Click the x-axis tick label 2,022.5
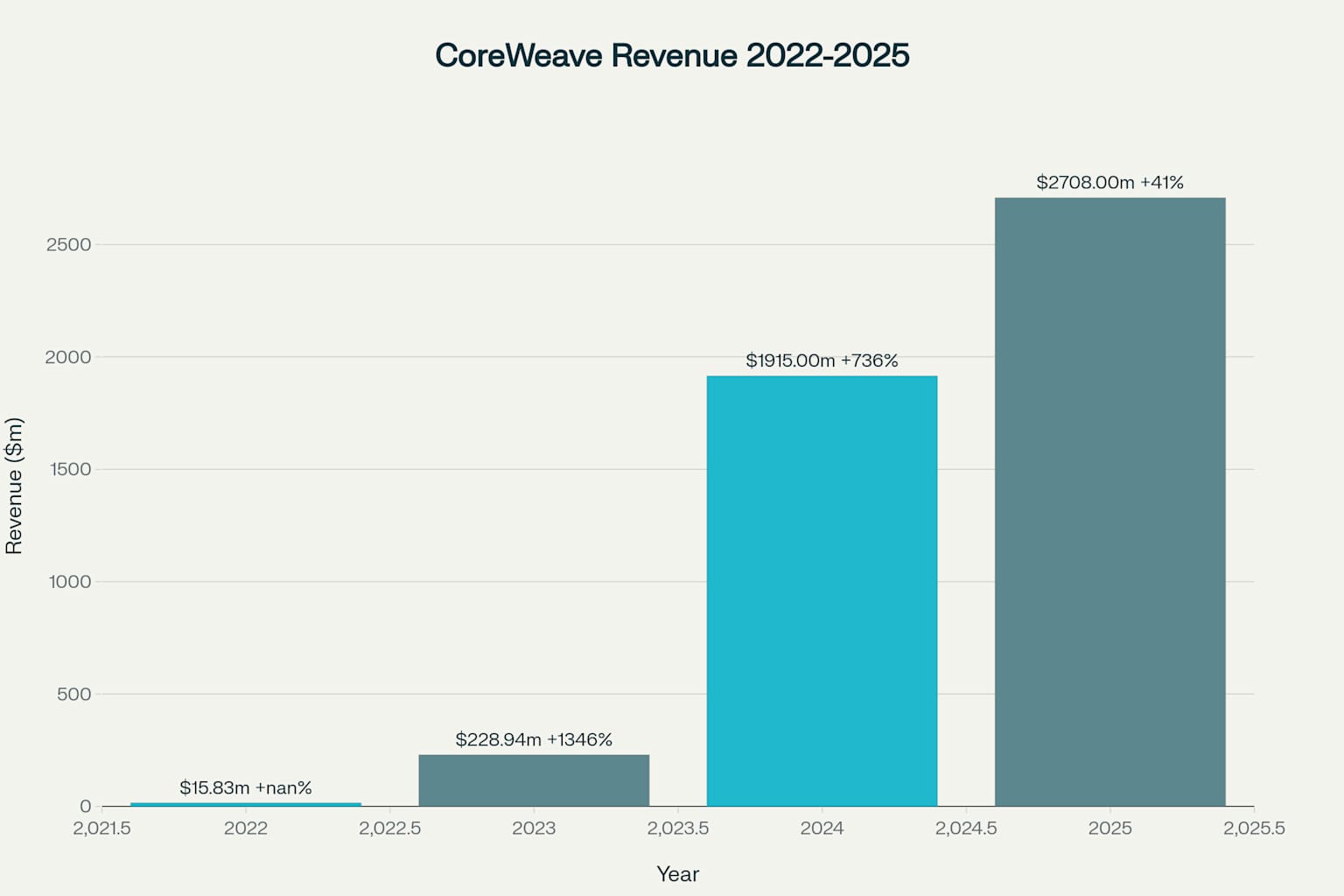Screen dimensions: 1344x896 pos(389,828)
